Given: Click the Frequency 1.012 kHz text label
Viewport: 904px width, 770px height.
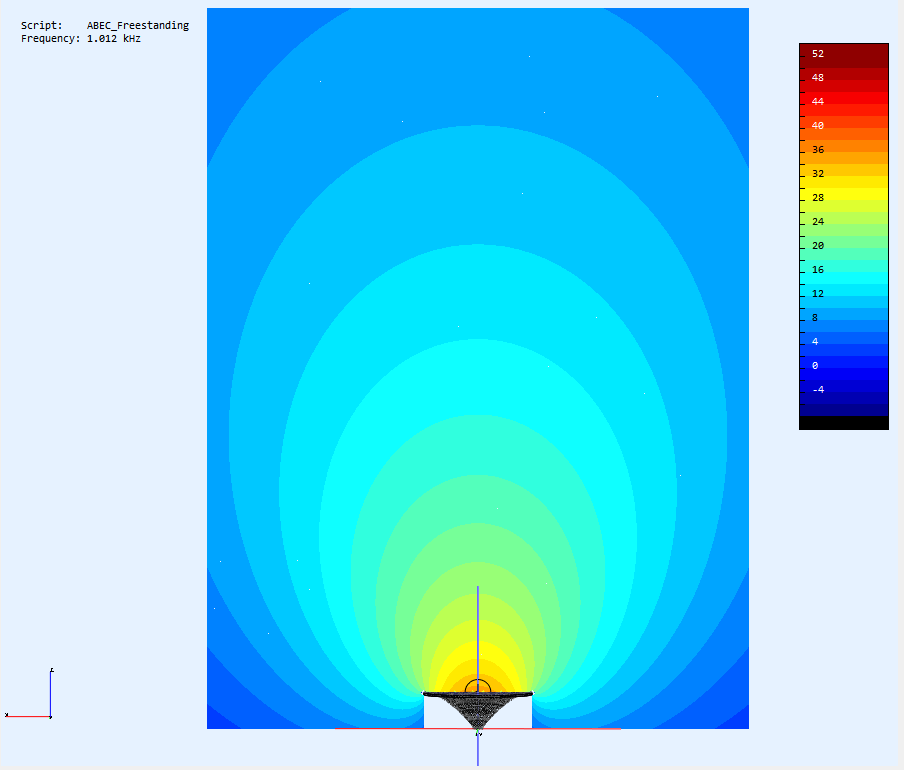Looking at the screenshot, I should coord(81,39).
